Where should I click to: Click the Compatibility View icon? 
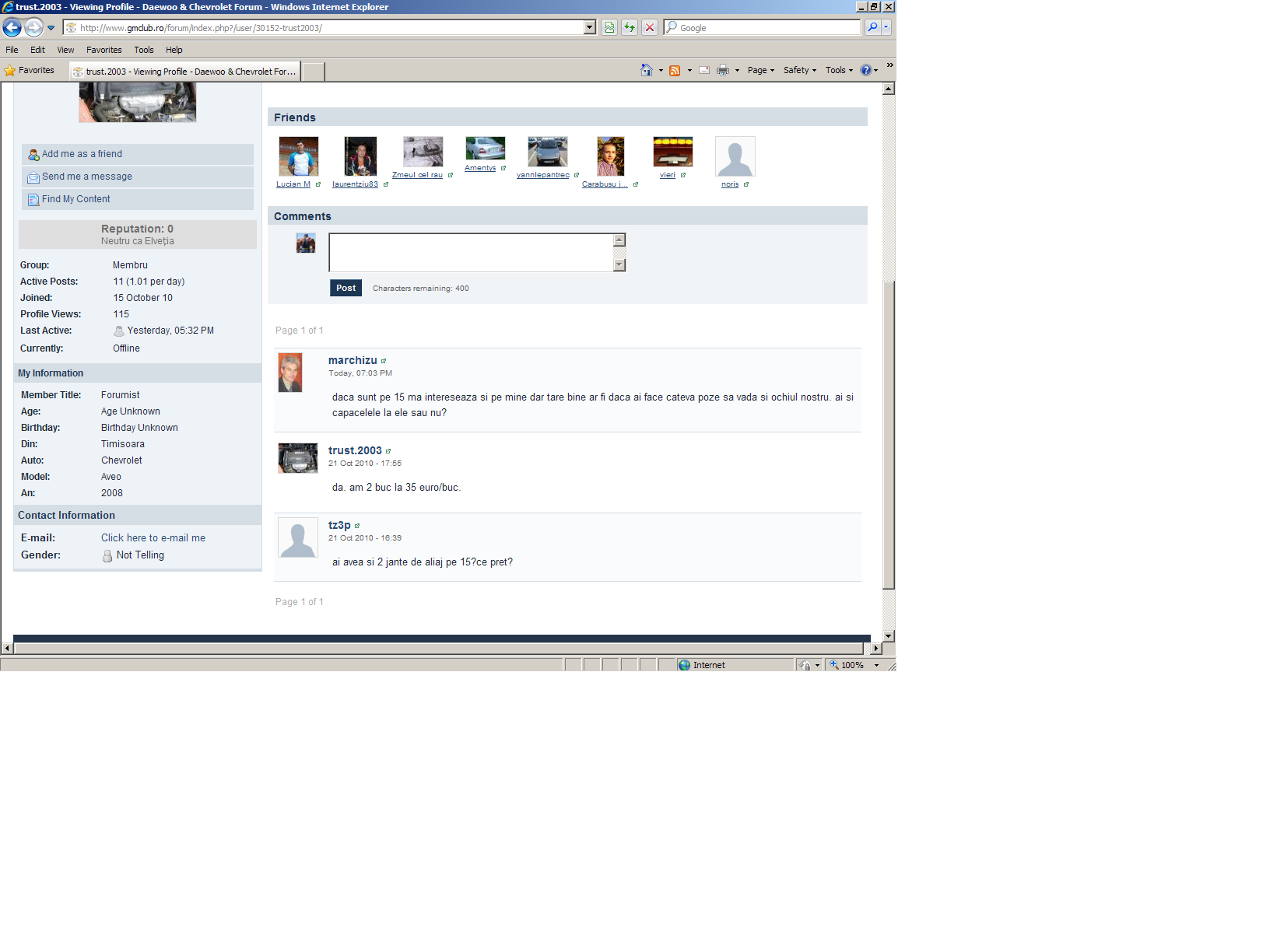point(609,28)
